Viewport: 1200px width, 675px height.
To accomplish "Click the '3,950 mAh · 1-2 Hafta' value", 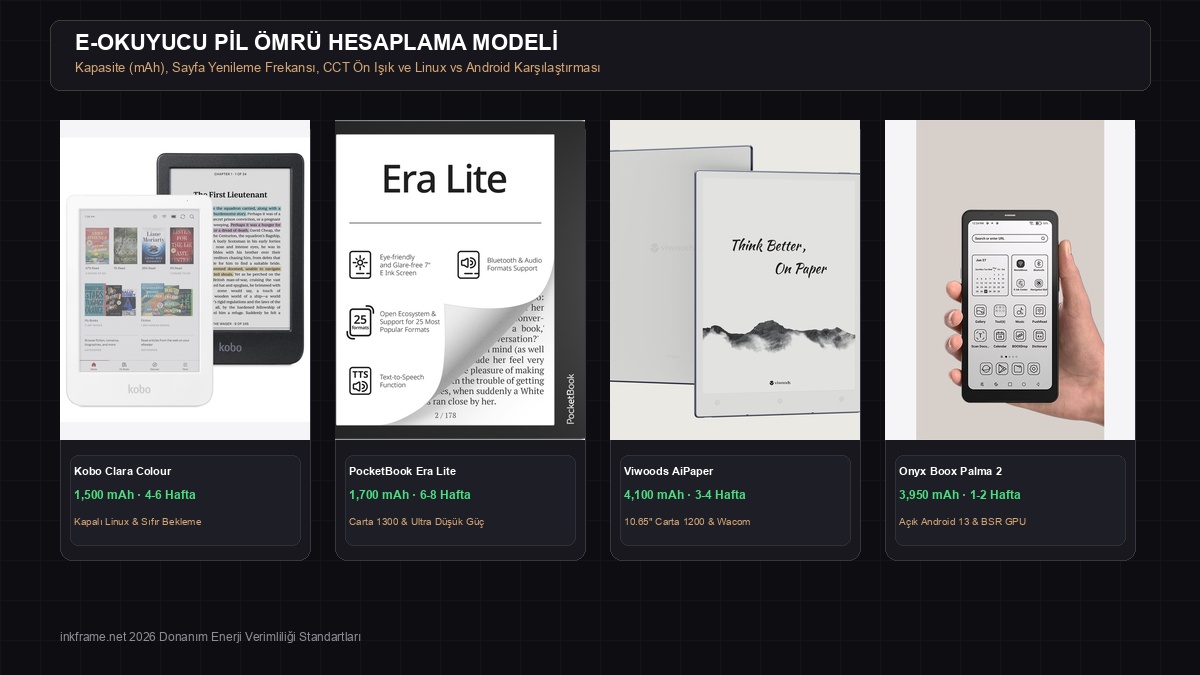I will click(x=960, y=495).
